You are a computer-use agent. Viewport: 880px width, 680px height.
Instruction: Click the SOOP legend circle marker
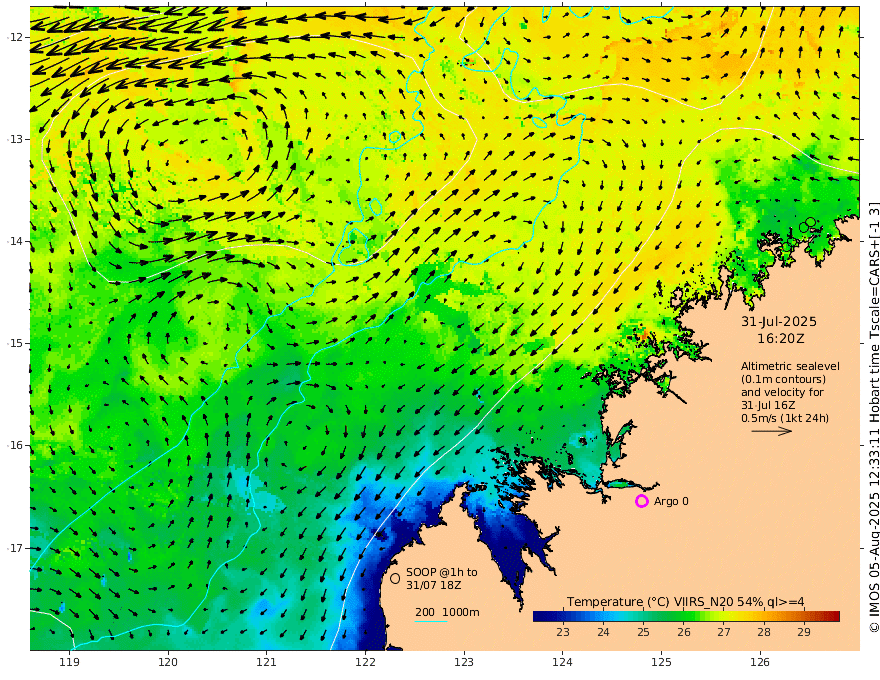click(395, 578)
